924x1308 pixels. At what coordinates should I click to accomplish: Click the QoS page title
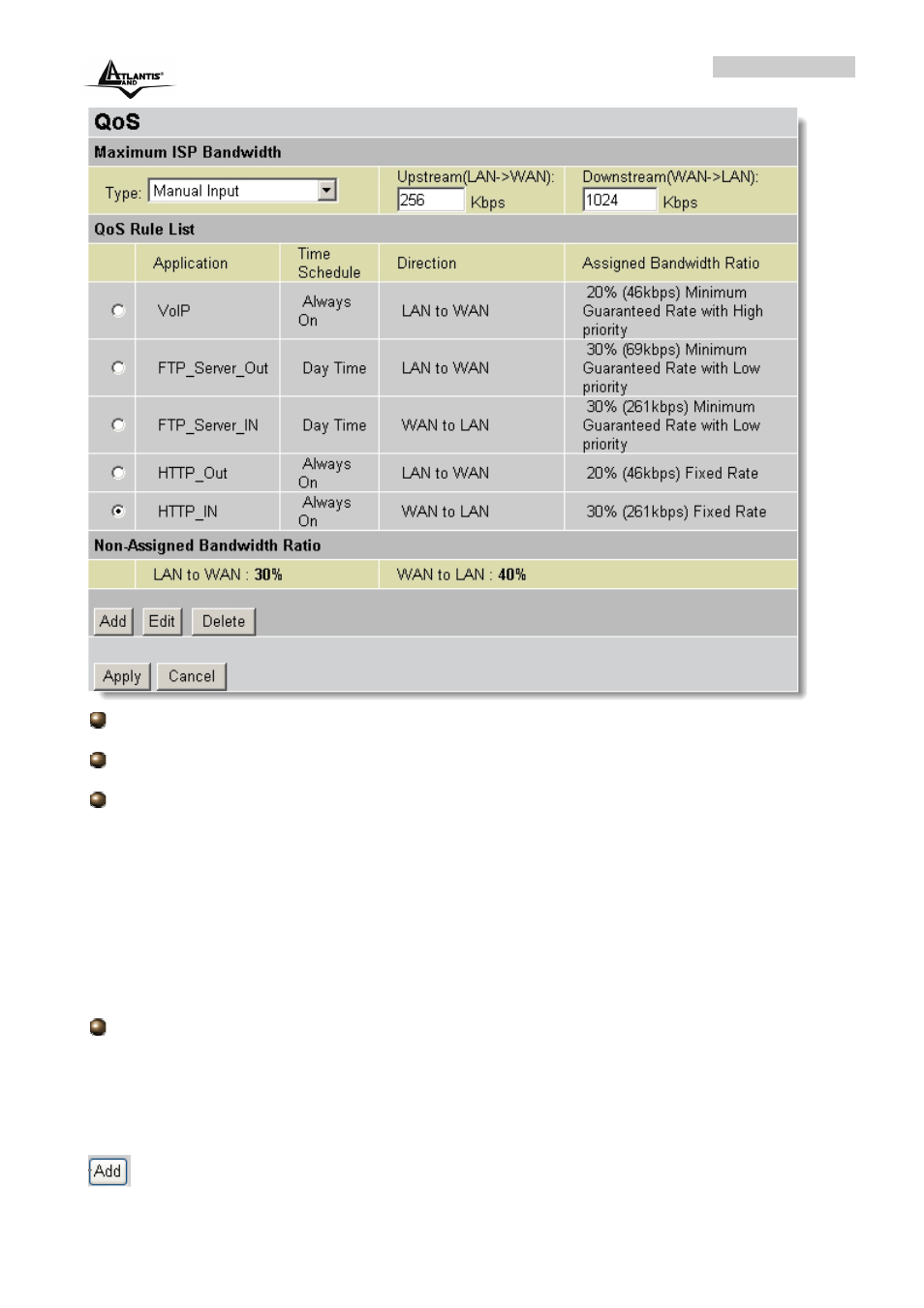point(117,122)
